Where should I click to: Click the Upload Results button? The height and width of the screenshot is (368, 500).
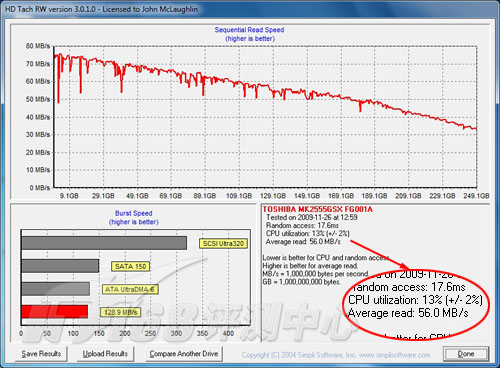tap(105, 354)
